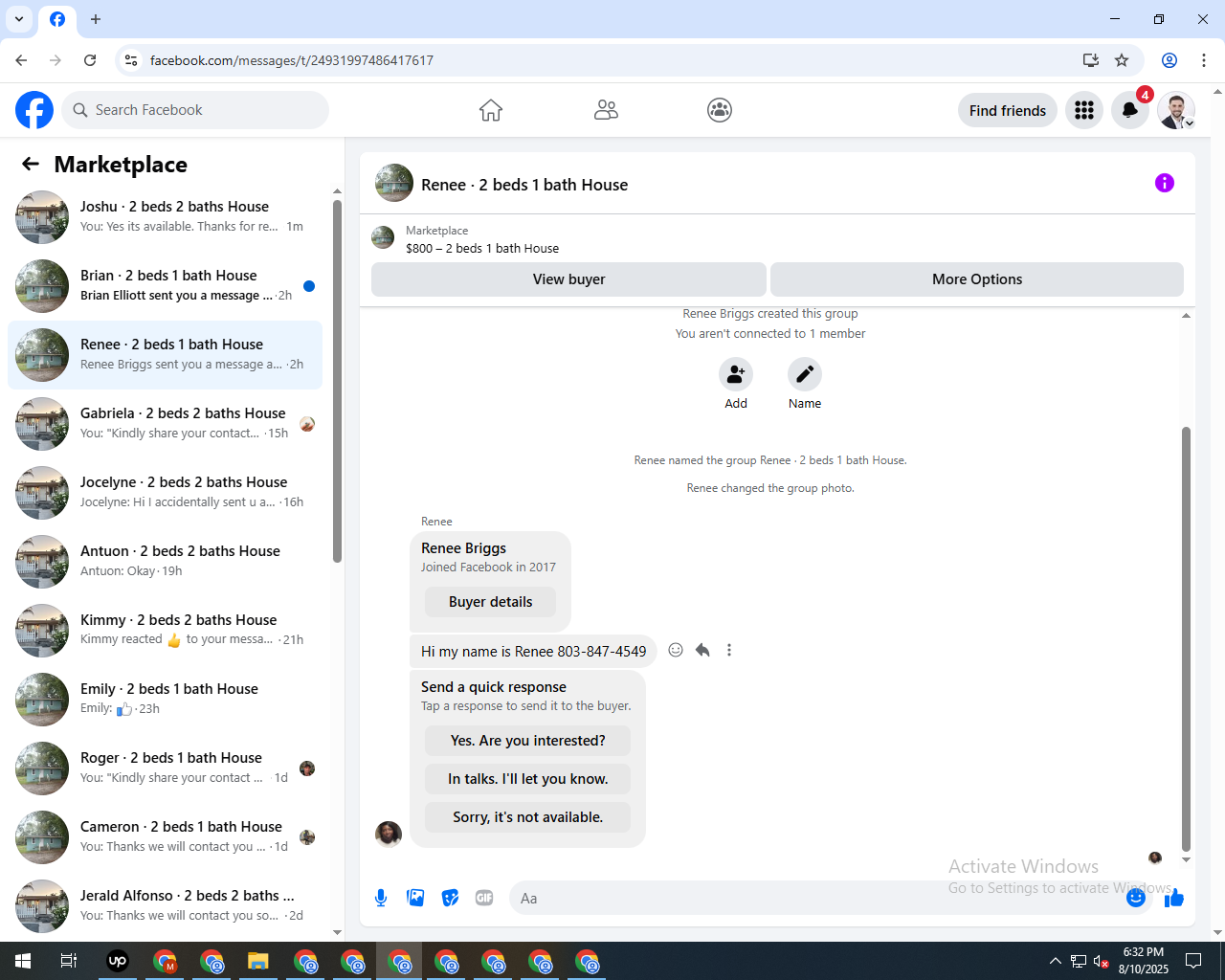
Task: Go back using the Marketplace back arrow
Action: [x=31, y=164]
